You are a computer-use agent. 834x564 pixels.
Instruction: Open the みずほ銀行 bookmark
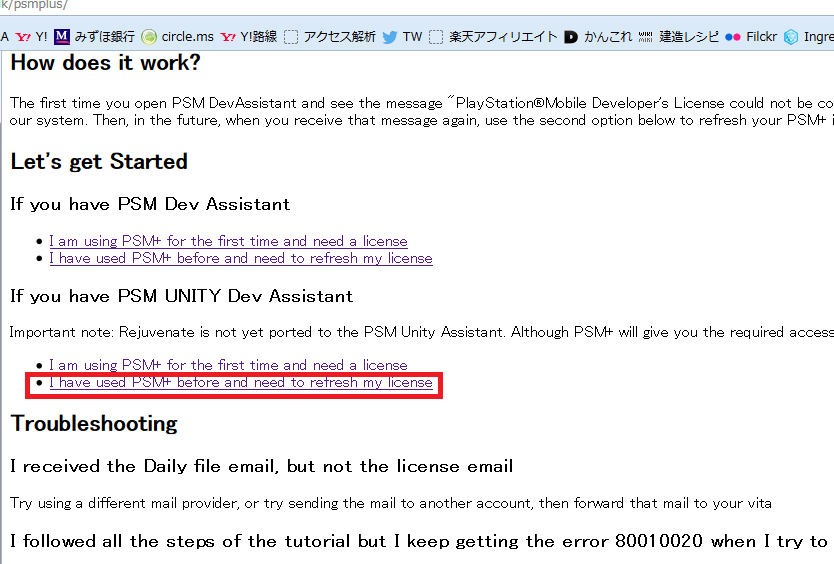[x=95, y=37]
